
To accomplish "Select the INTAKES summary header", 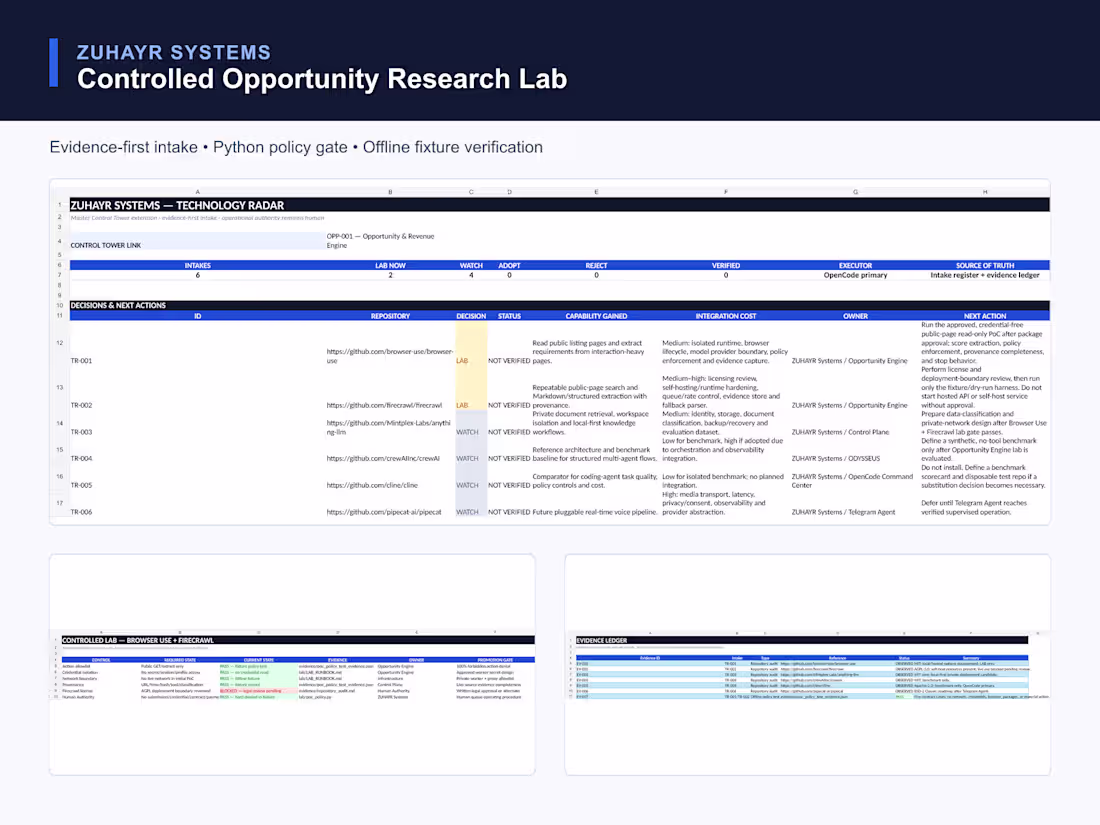I will point(197,265).
